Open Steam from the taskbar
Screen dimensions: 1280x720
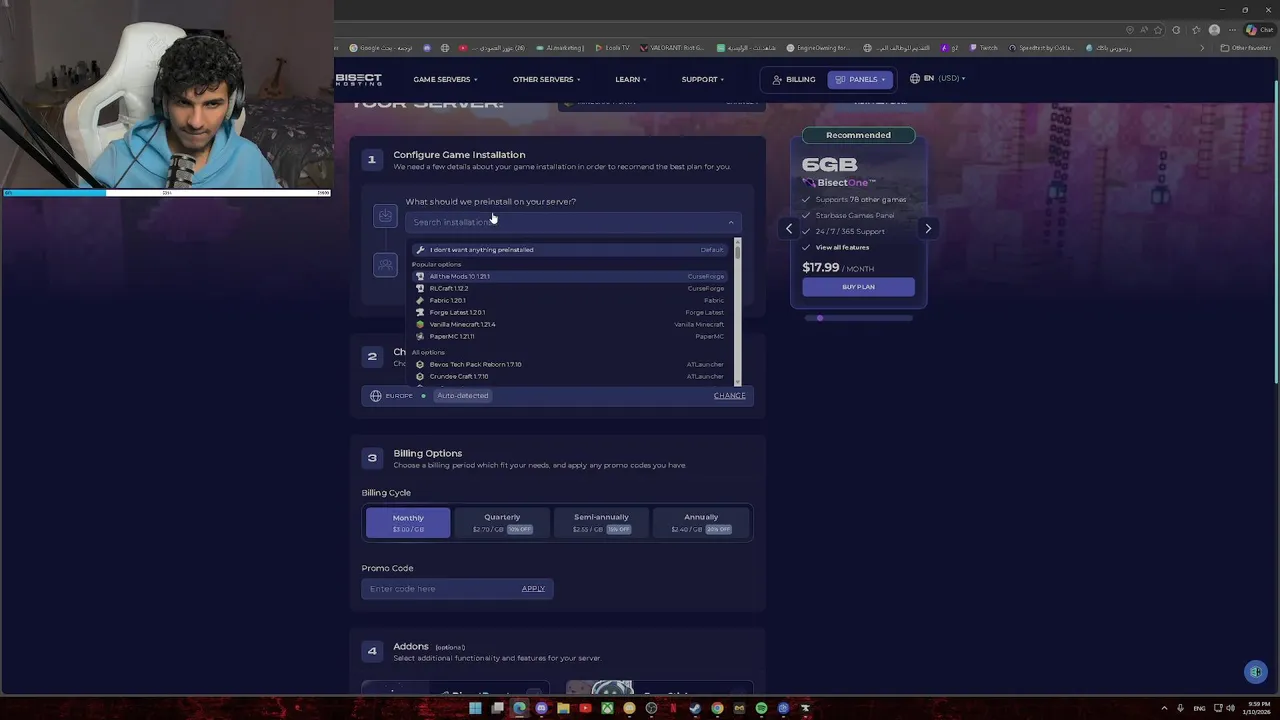695,708
